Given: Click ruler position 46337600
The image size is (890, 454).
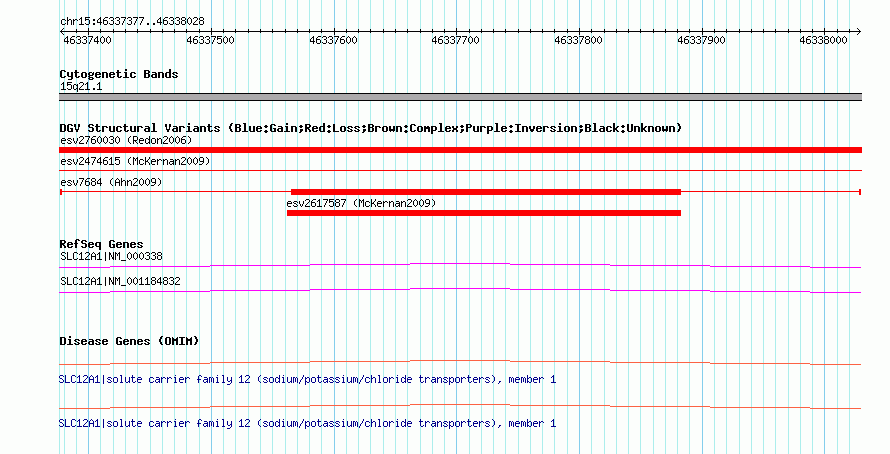Looking at the screenshot, I should pyautogui.click(x=334, y=40).
